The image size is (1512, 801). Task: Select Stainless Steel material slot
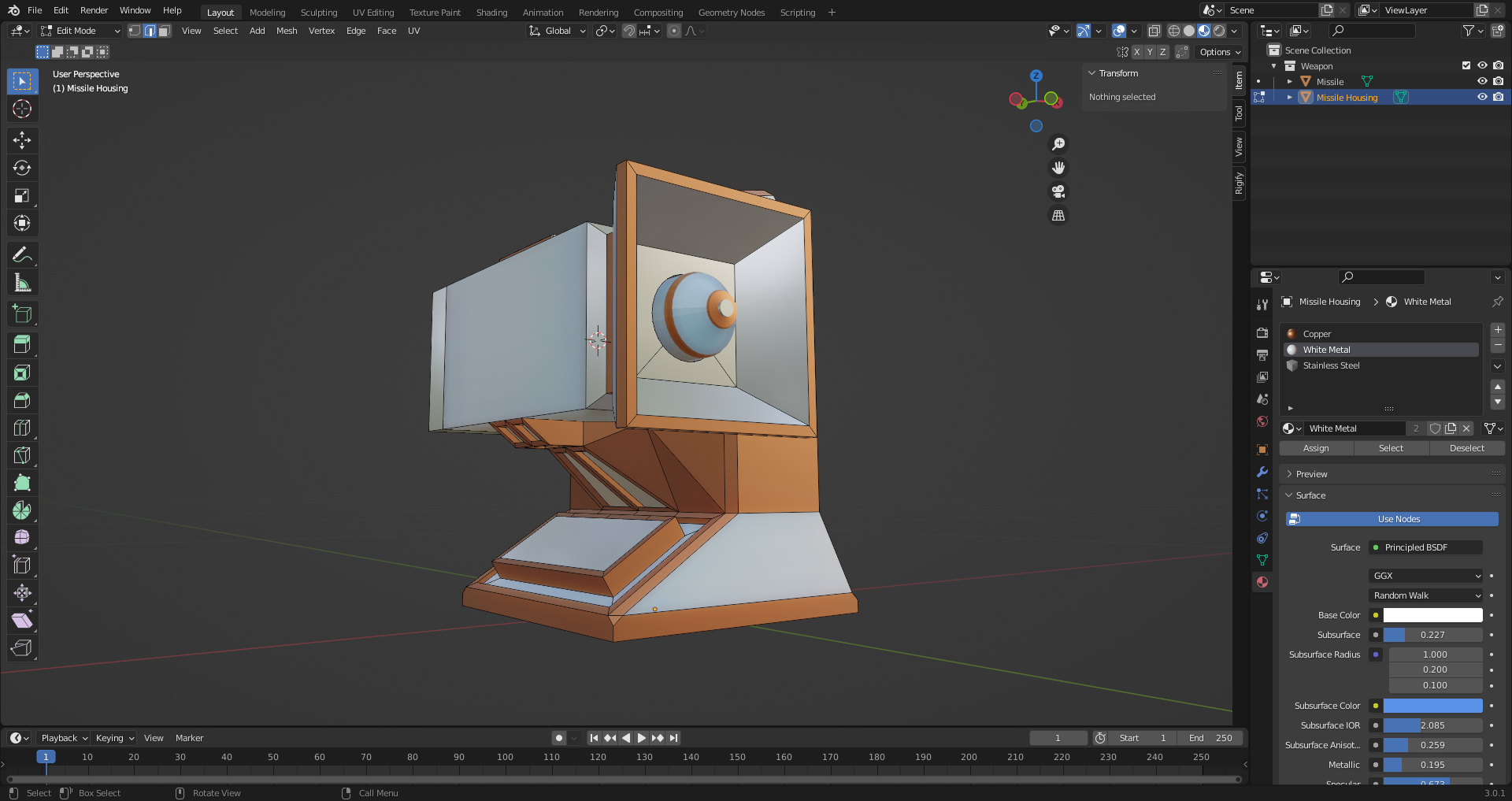point(1331,365)
